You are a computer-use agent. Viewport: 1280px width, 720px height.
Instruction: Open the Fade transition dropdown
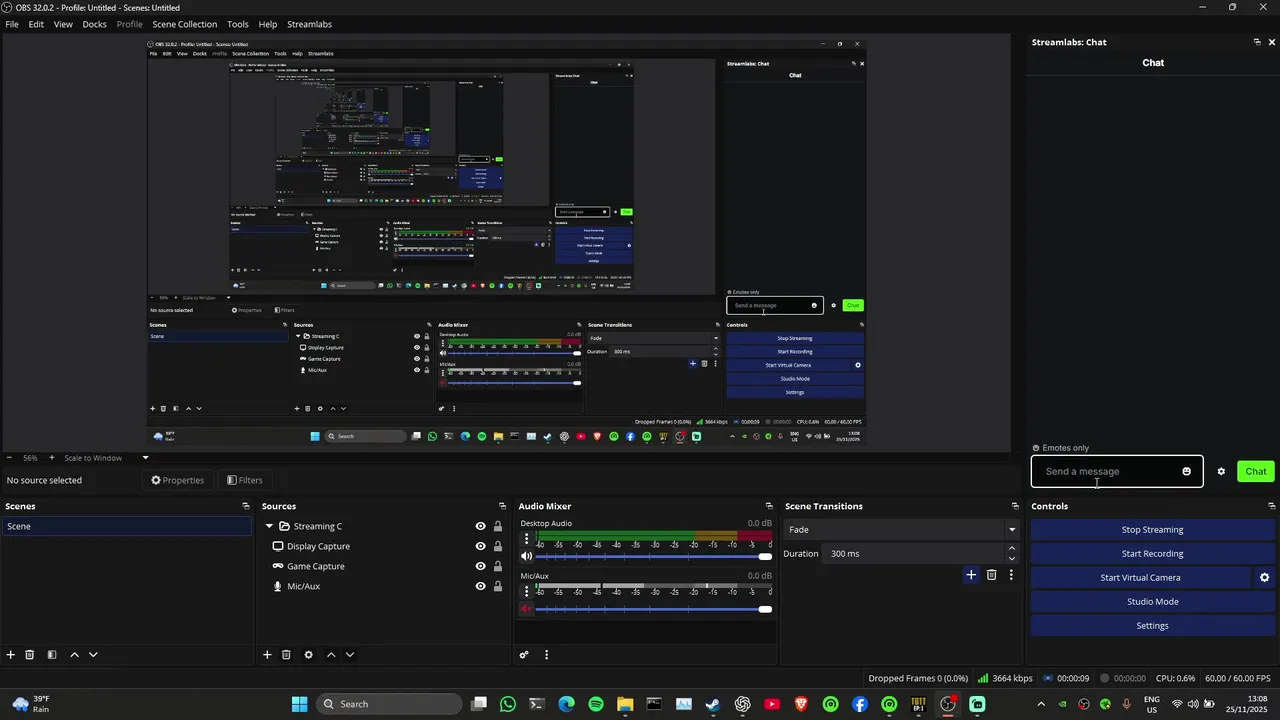[901, 530]
